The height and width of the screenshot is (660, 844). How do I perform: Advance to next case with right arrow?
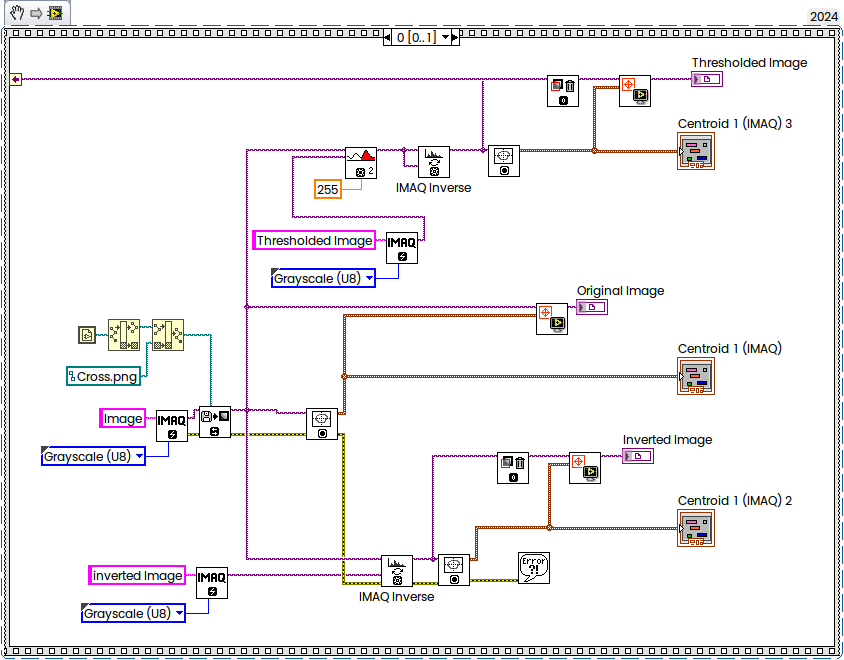pos(455,37)
